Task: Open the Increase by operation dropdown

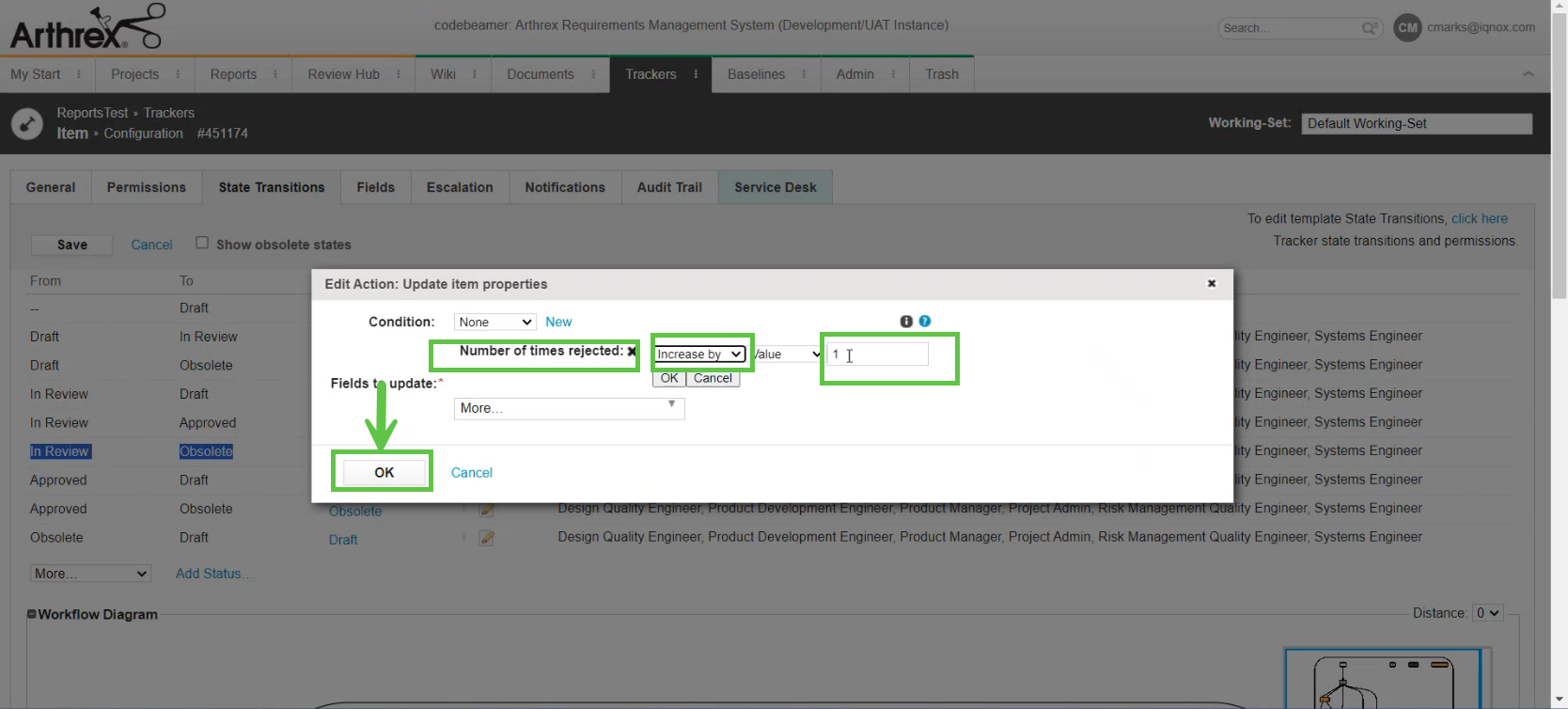Action: coord(699,354)
